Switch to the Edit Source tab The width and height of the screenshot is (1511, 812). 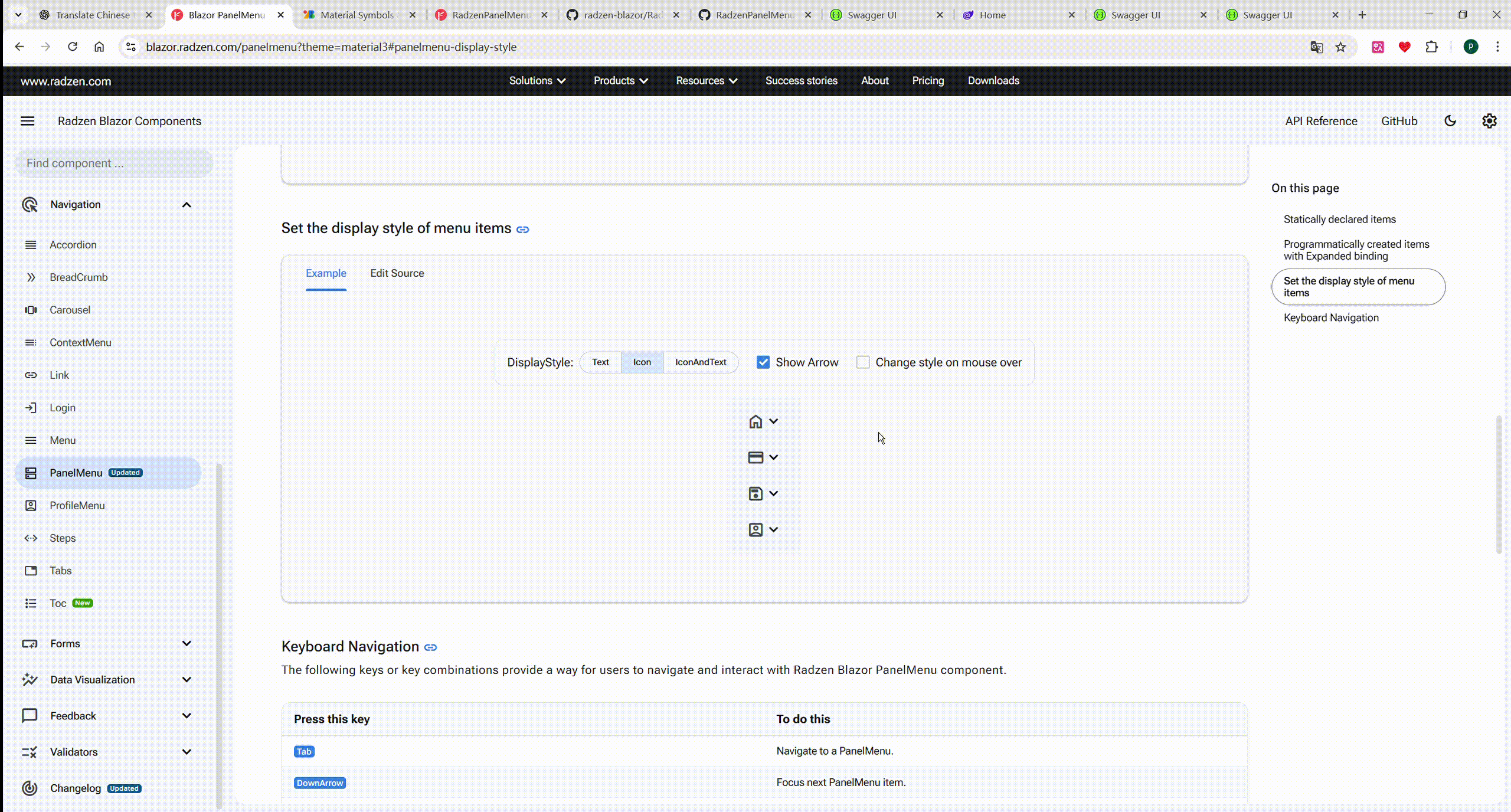(397, 273)
